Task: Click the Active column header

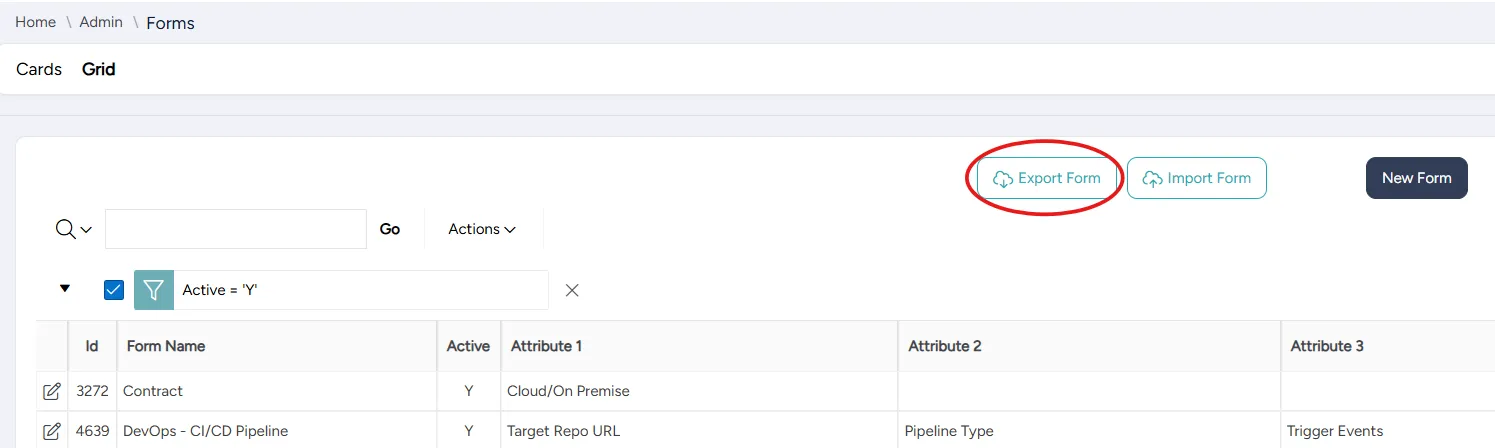Action: [x=468, y=346]
